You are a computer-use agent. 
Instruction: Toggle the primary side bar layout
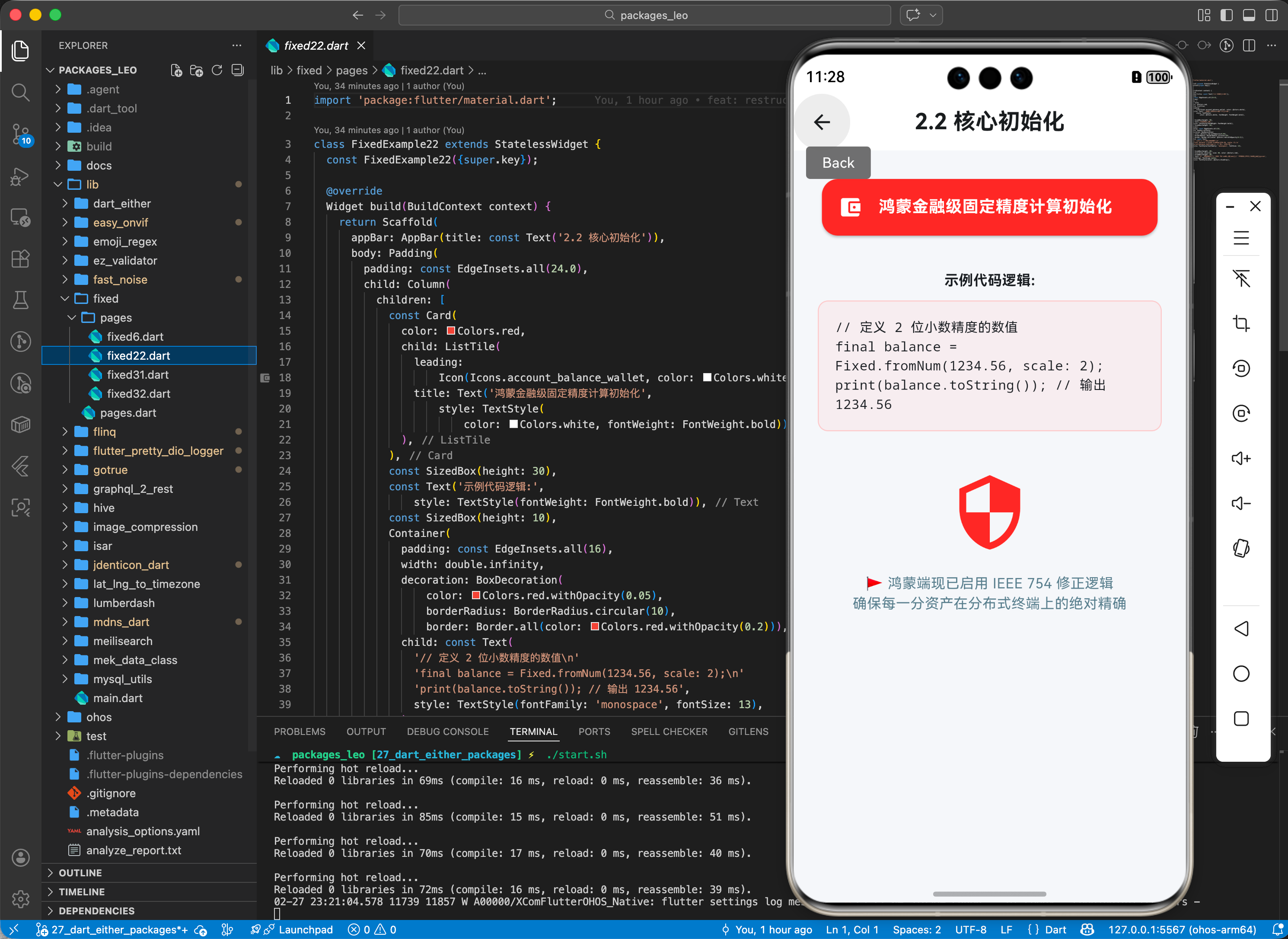click(x=1226, y=15)
